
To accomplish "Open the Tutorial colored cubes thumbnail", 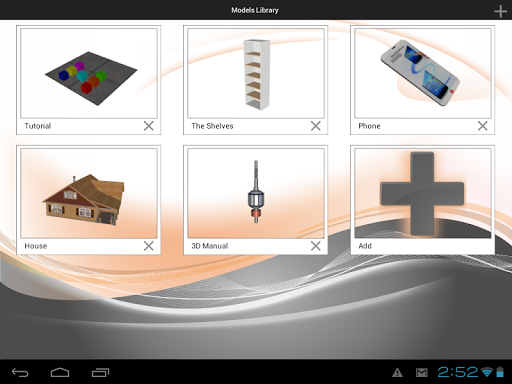I will tap(89, 73).
